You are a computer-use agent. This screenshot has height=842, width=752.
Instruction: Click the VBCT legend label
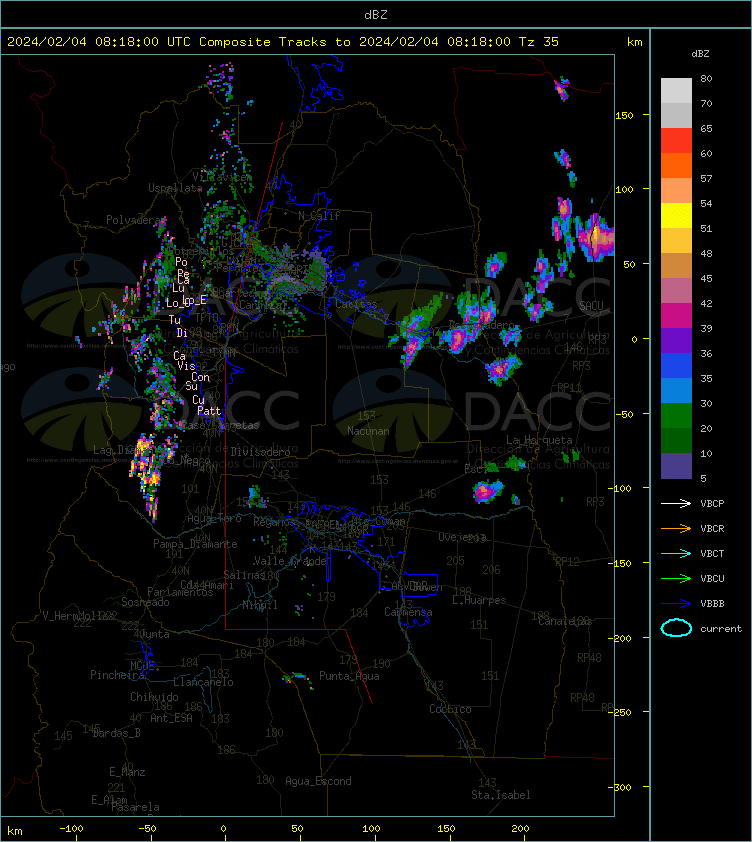pyautogui.click(x=712, y=553)
